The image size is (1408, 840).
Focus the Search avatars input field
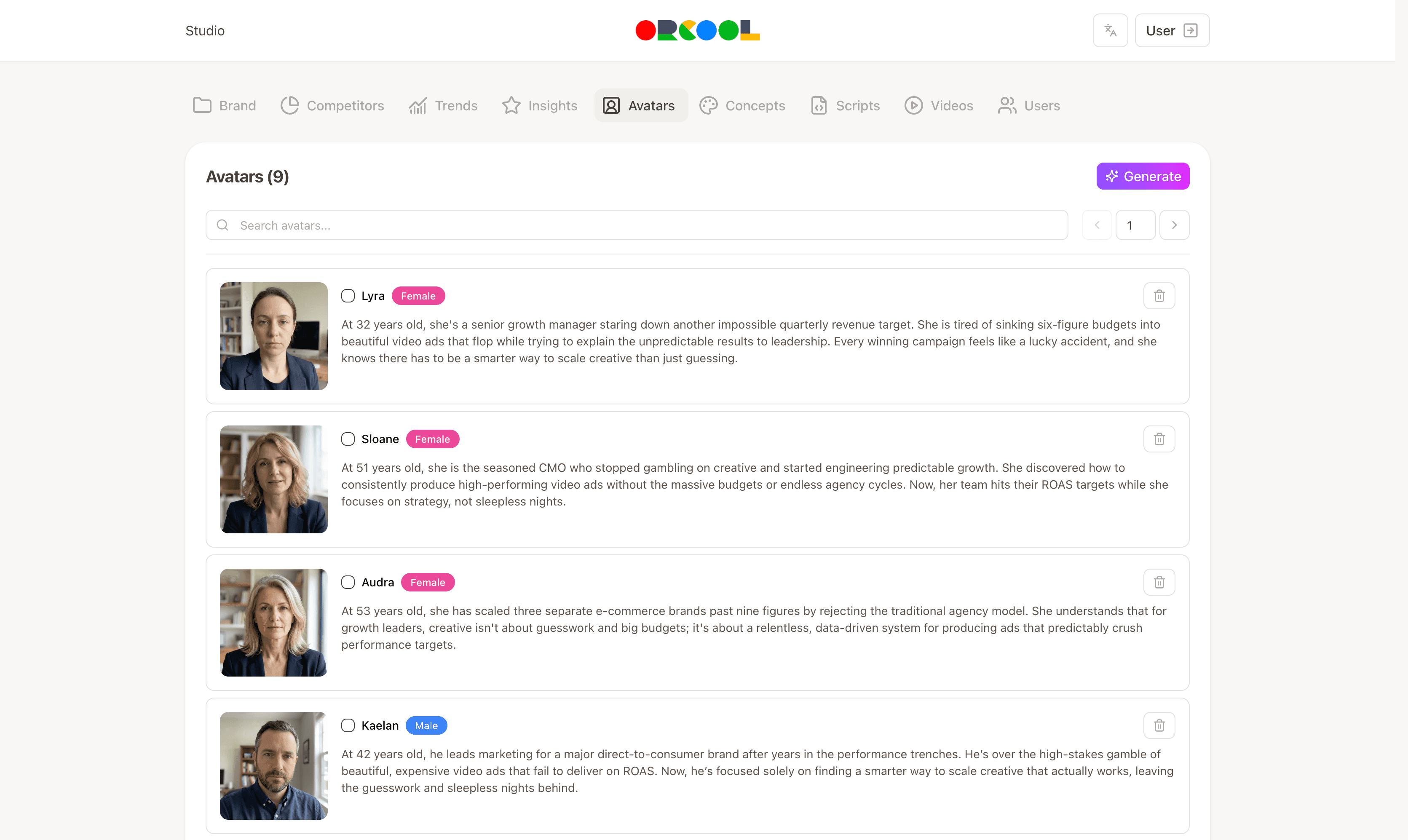645,225
